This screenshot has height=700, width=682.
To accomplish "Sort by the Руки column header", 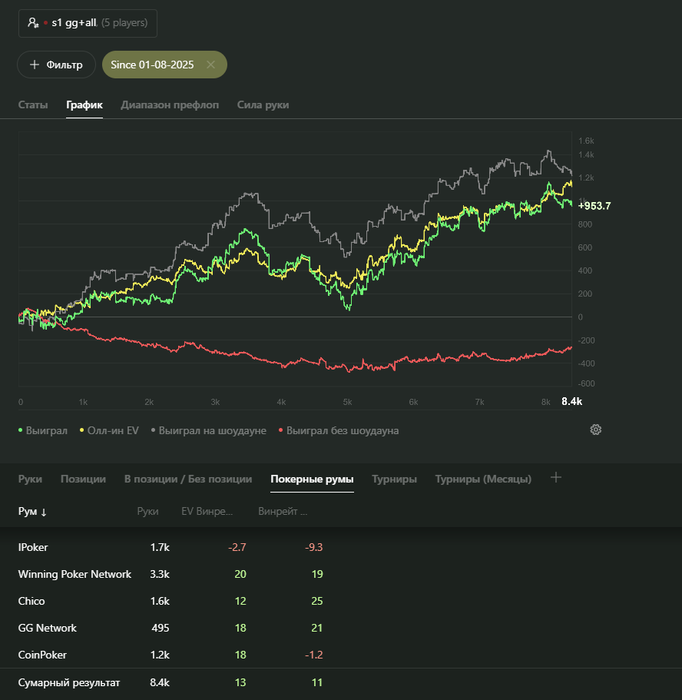I will (x=148, y=512).
